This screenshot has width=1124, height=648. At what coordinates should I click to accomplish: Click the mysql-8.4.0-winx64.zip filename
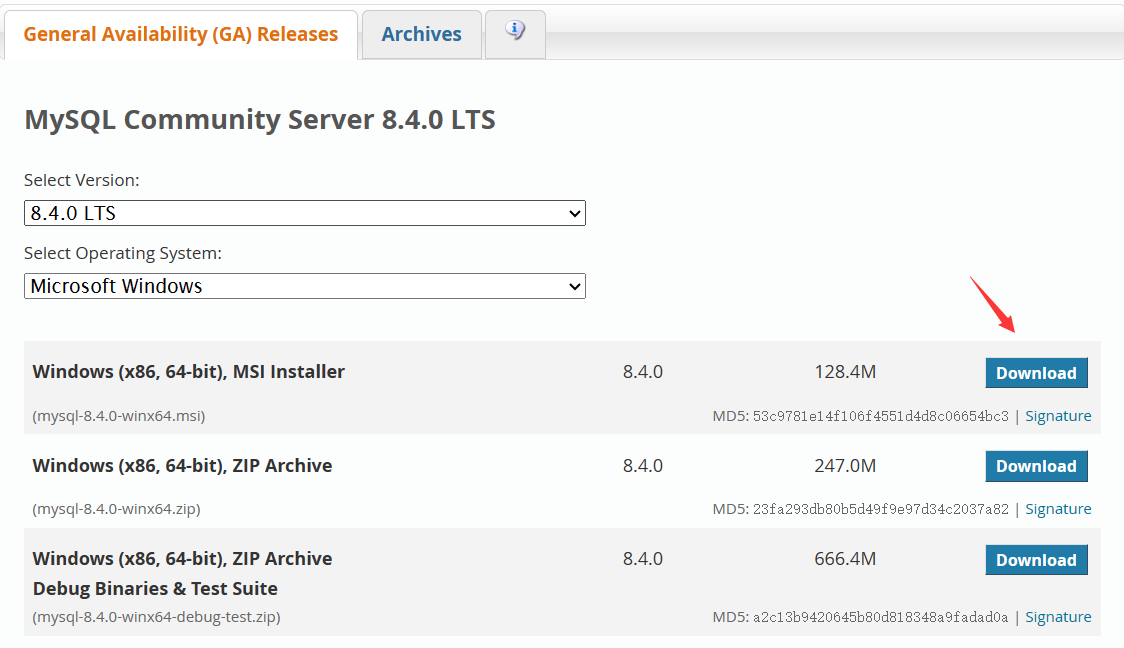click(116, 509)
